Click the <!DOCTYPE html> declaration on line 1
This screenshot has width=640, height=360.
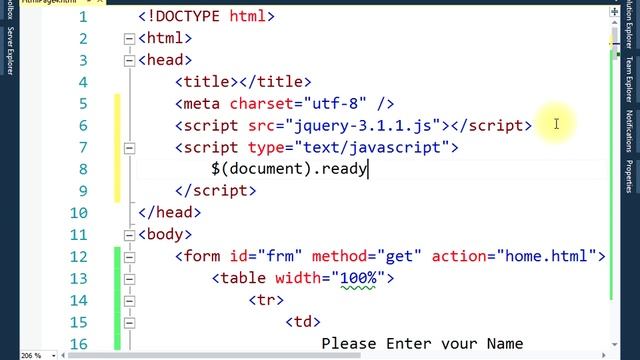(x=207, y=17)
